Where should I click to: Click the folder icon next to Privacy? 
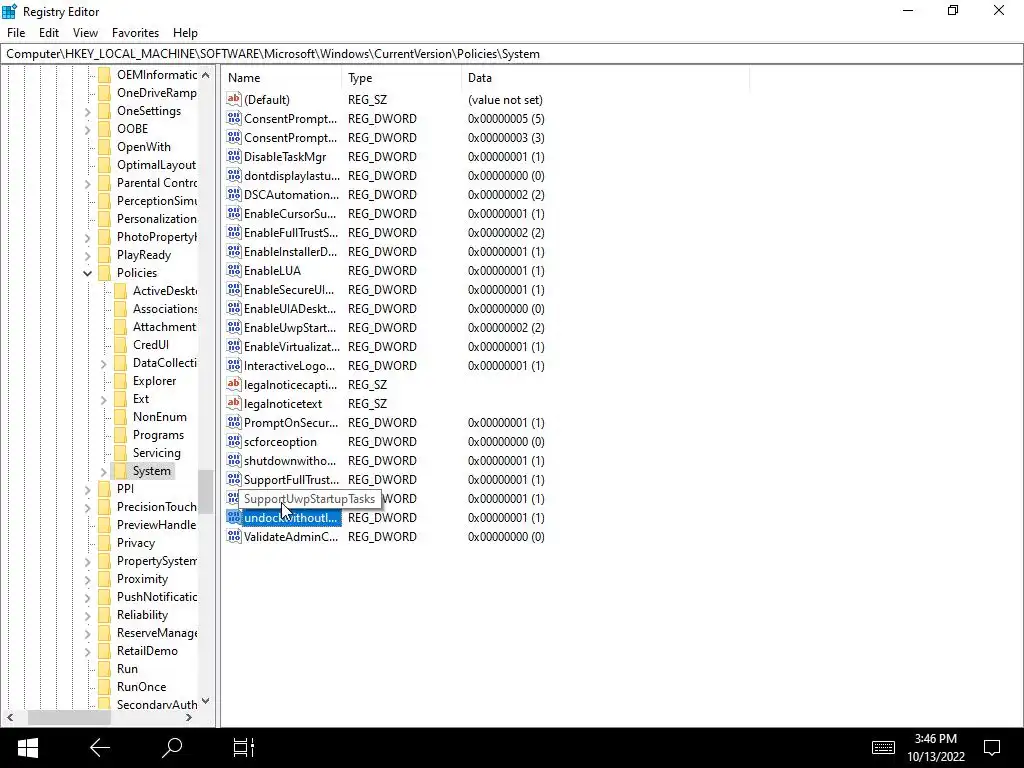(104, 543)
